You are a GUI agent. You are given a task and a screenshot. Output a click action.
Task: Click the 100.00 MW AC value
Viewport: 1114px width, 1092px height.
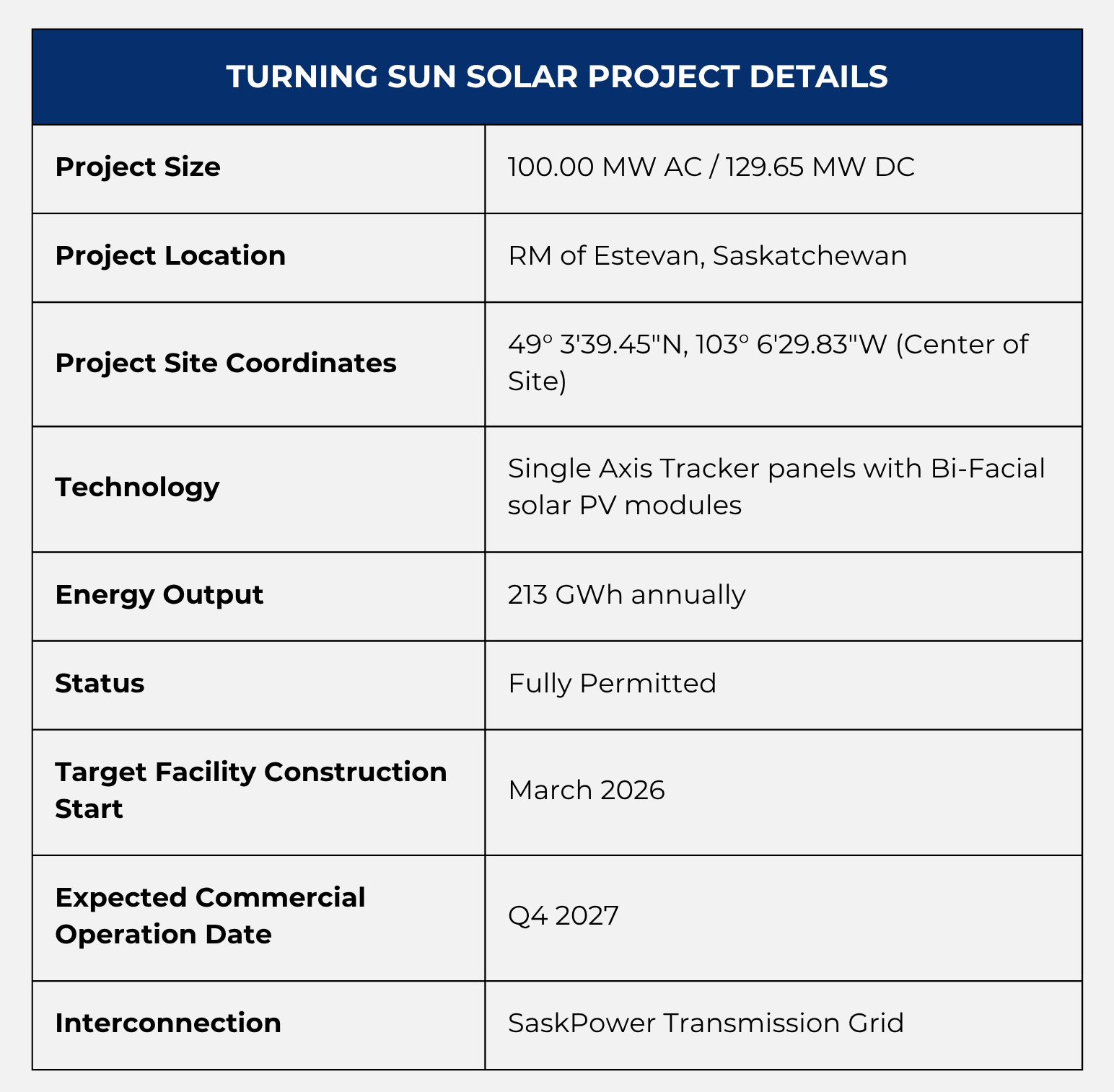coord(605,167)
